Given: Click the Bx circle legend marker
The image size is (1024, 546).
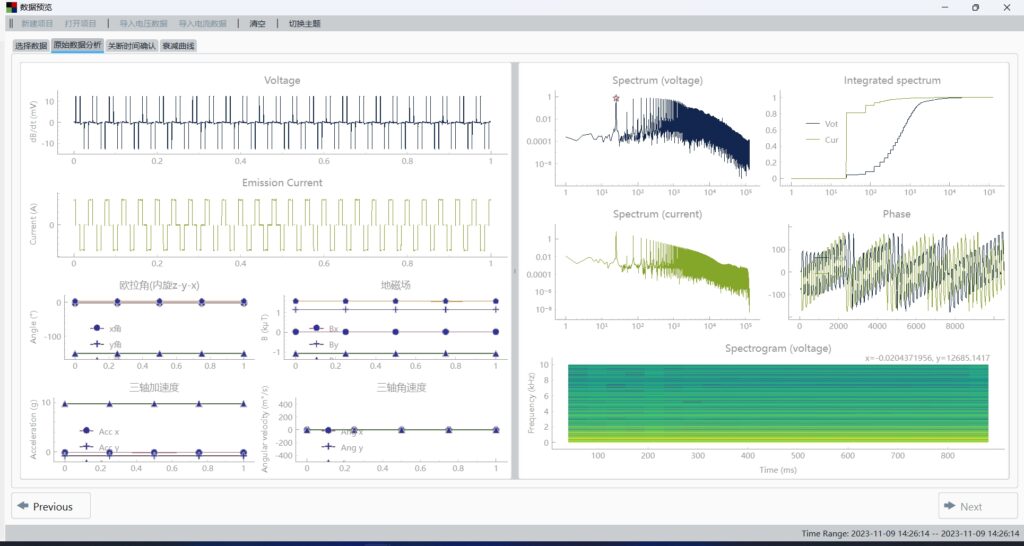Looking at the screenshot, I should [x=316, y=328].
